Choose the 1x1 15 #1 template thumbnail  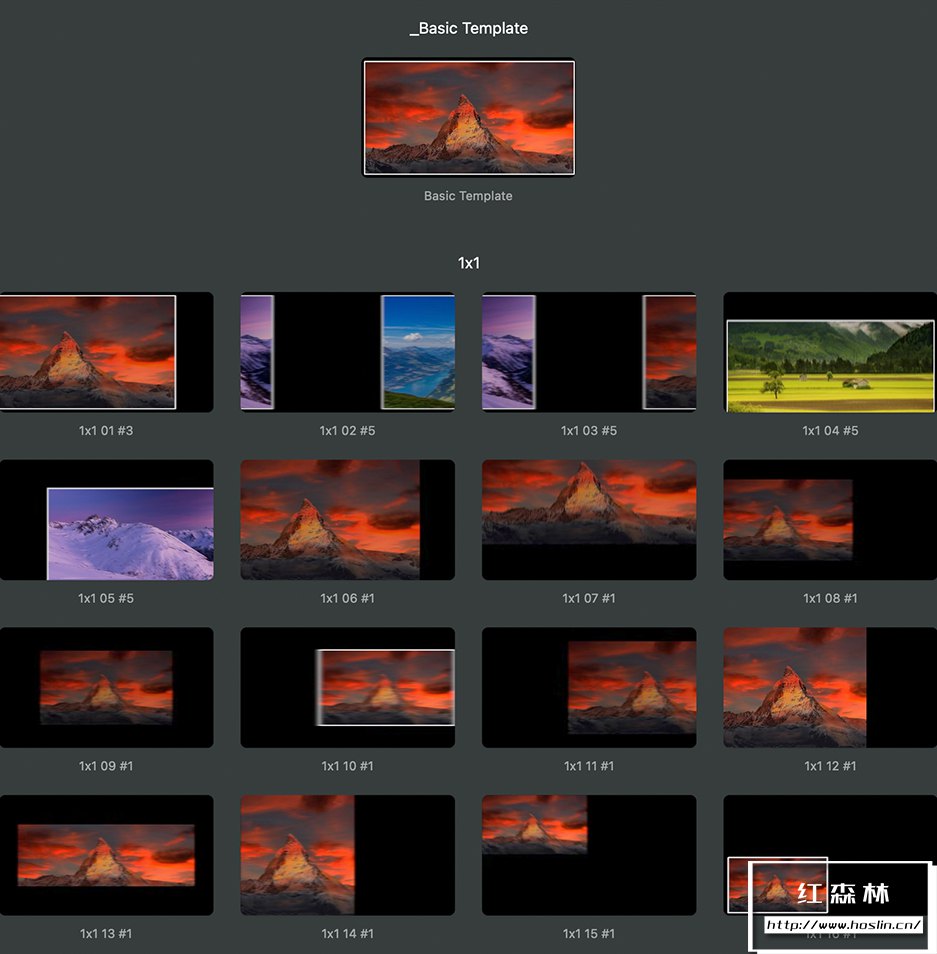(589, 855)
